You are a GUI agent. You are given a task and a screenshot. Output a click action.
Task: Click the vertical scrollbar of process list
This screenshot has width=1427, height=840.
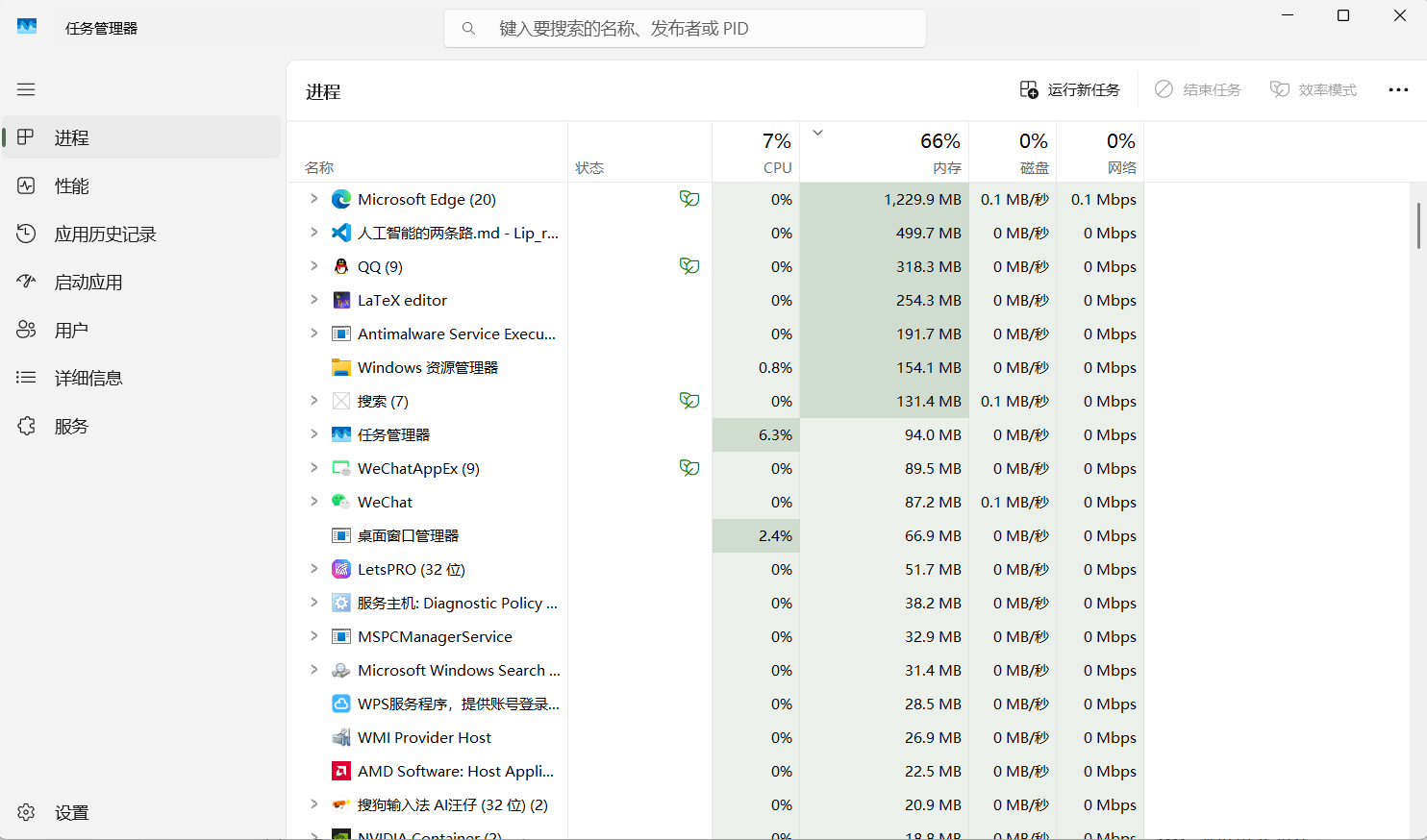coord(1418,225)
